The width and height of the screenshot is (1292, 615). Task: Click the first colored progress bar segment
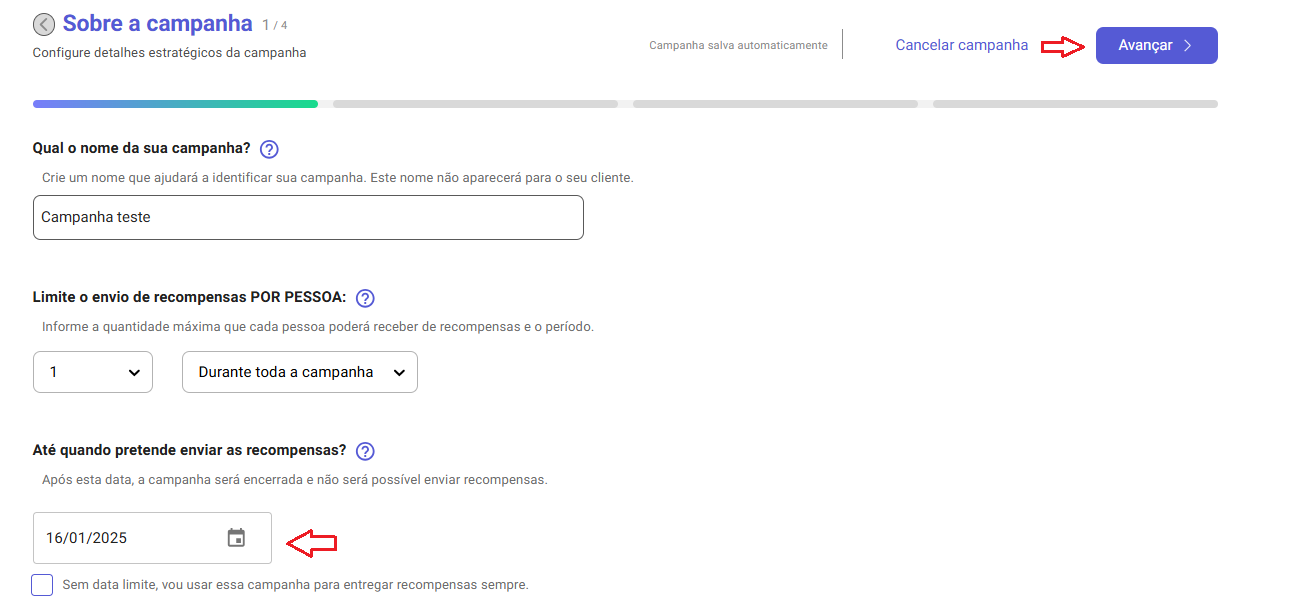(175, 103)
